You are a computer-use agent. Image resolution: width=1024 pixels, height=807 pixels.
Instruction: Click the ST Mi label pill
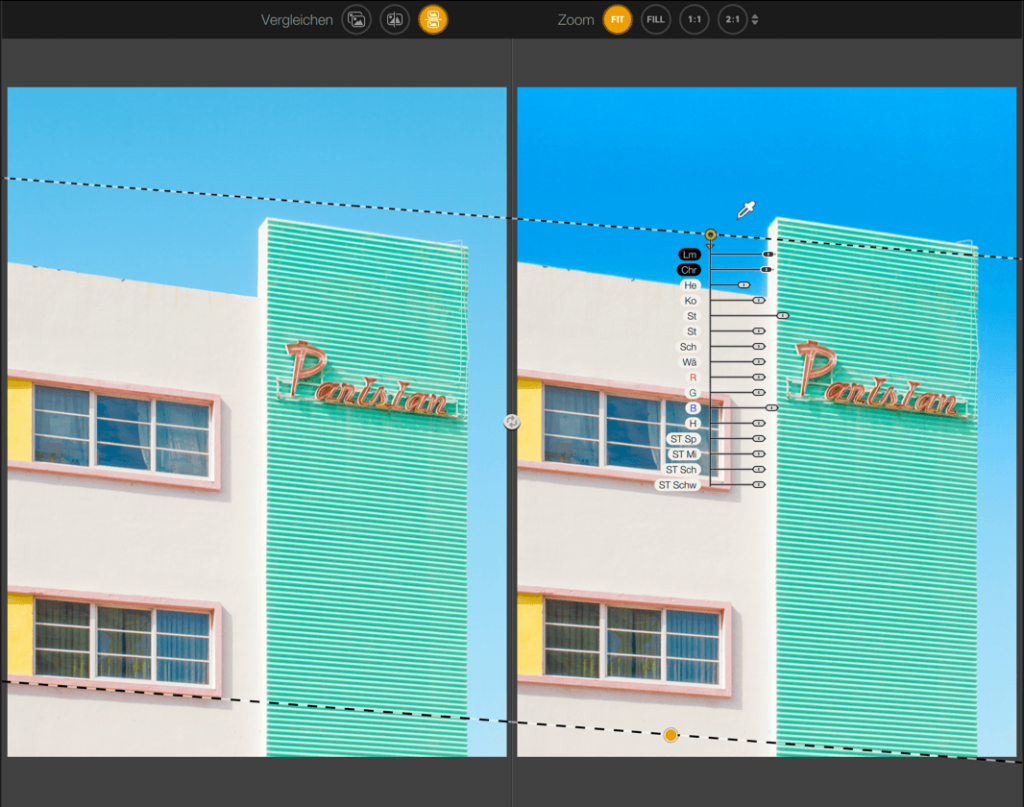684,454
